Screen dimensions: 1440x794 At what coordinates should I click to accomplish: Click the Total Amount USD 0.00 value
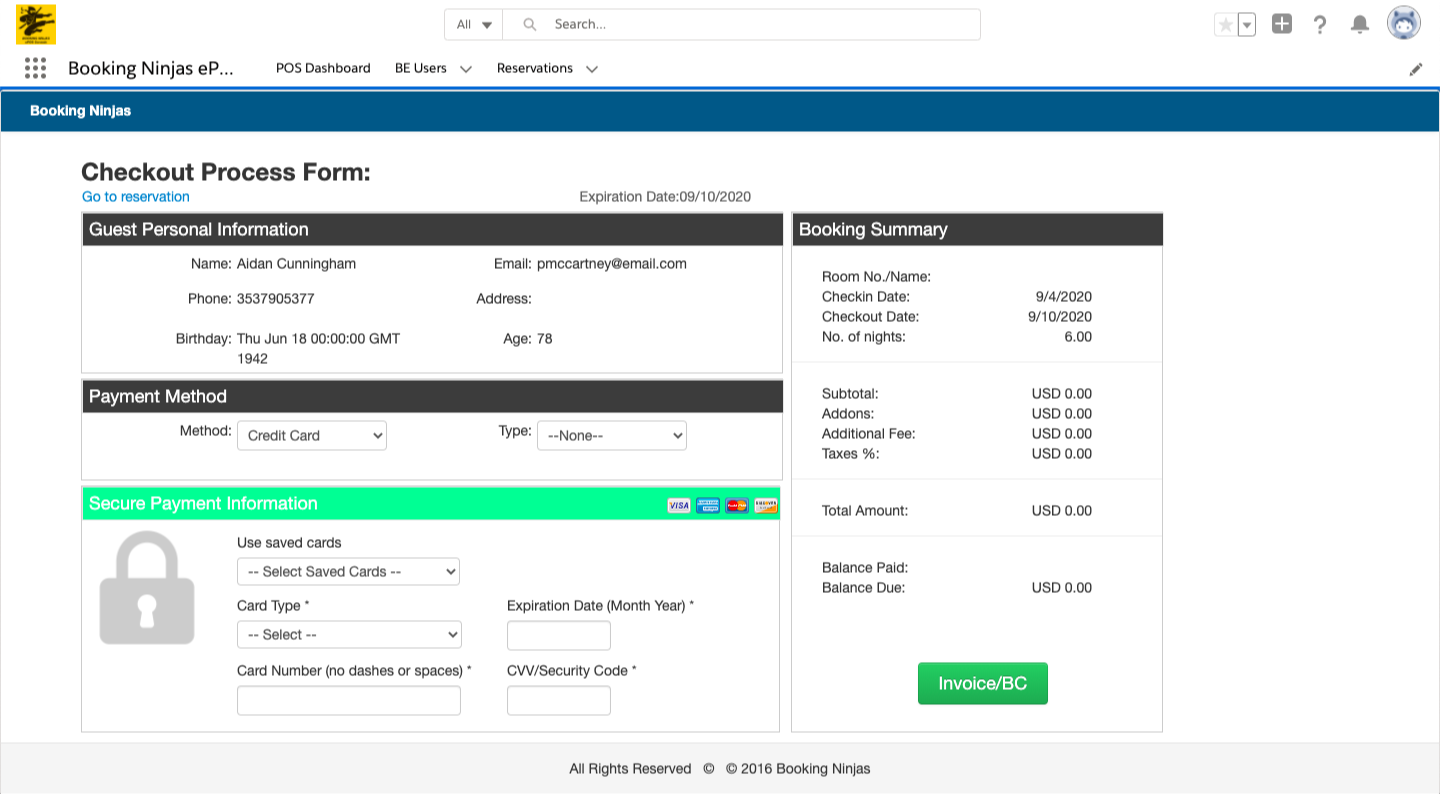(1062, 510)
